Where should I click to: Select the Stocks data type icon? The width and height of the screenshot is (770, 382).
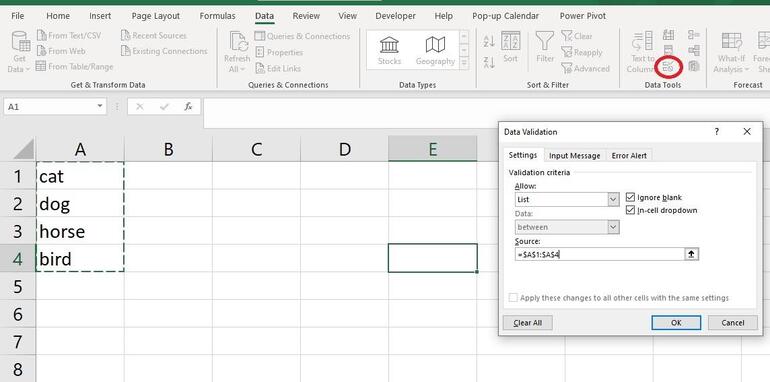389,45
